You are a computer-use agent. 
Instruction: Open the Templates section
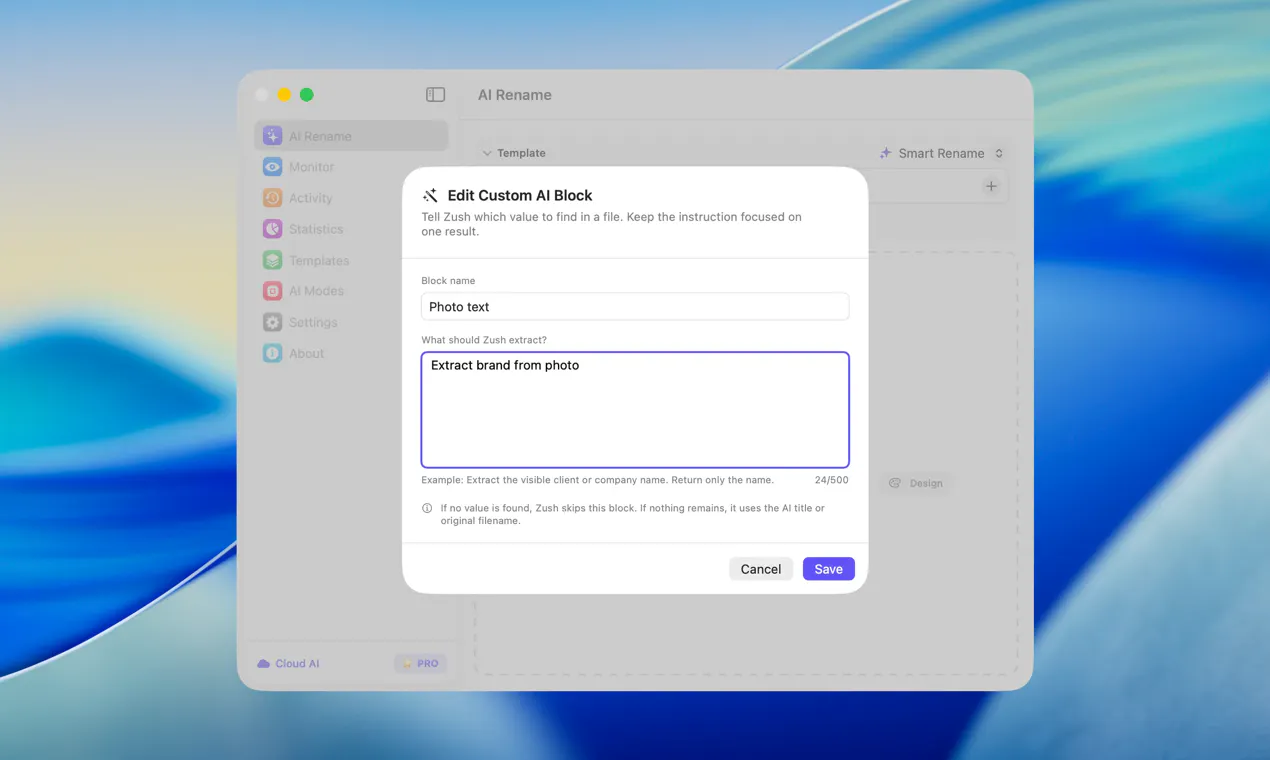tap(319, 260)
